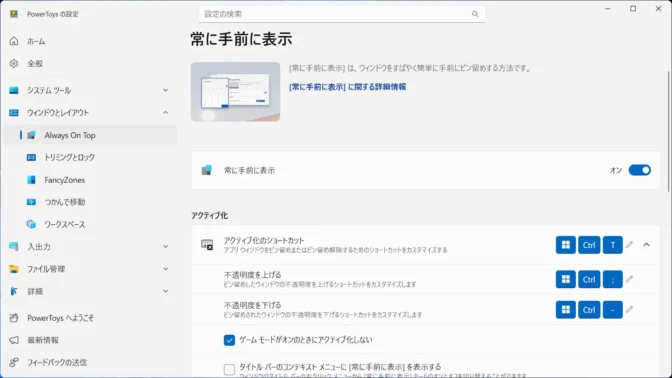Click the vertical scrollbar of settings page
This screenshot has height=378, width=672.
point(669,131)
